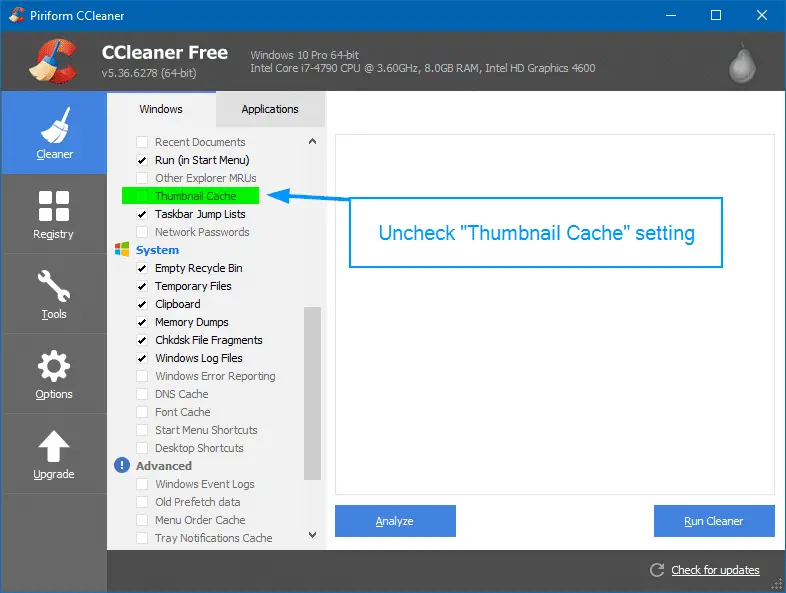Screen dimensions: 786x593
Task: Enable Network Passwords checkbox
Action: click(142, 232)
